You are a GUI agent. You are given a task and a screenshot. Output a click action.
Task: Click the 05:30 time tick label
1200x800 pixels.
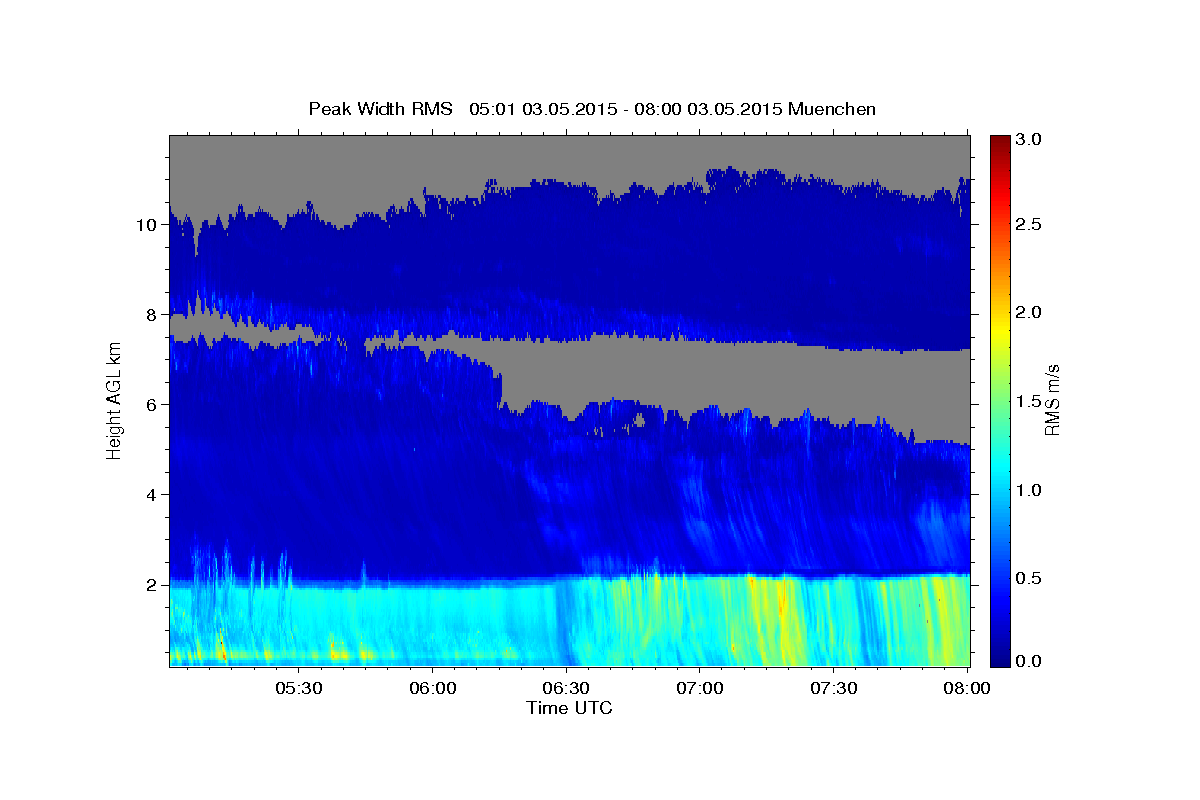pos(298,689)
